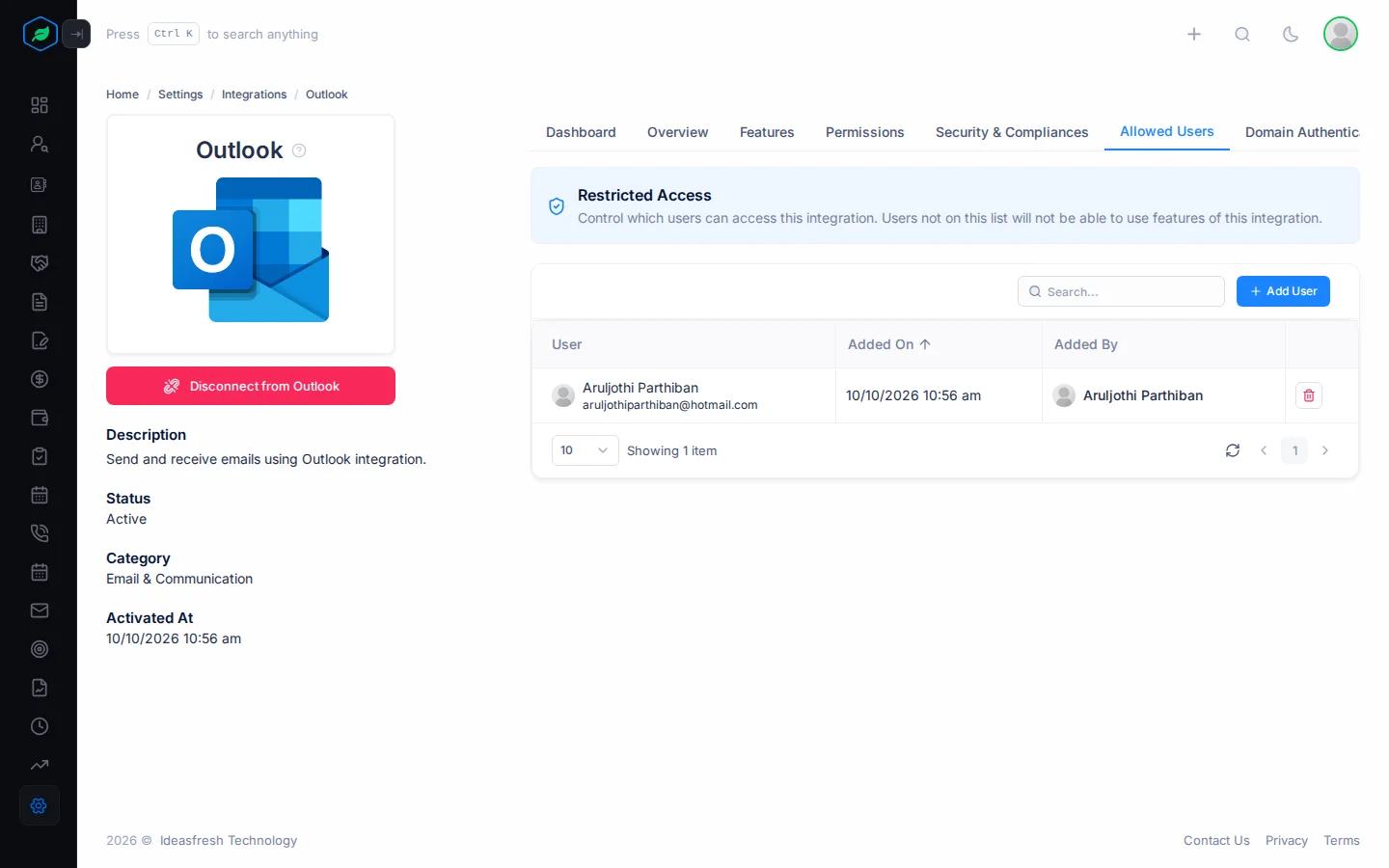Open the building icon in sidebar
This screenshot has height=868, width=1389.
point(40,225)
